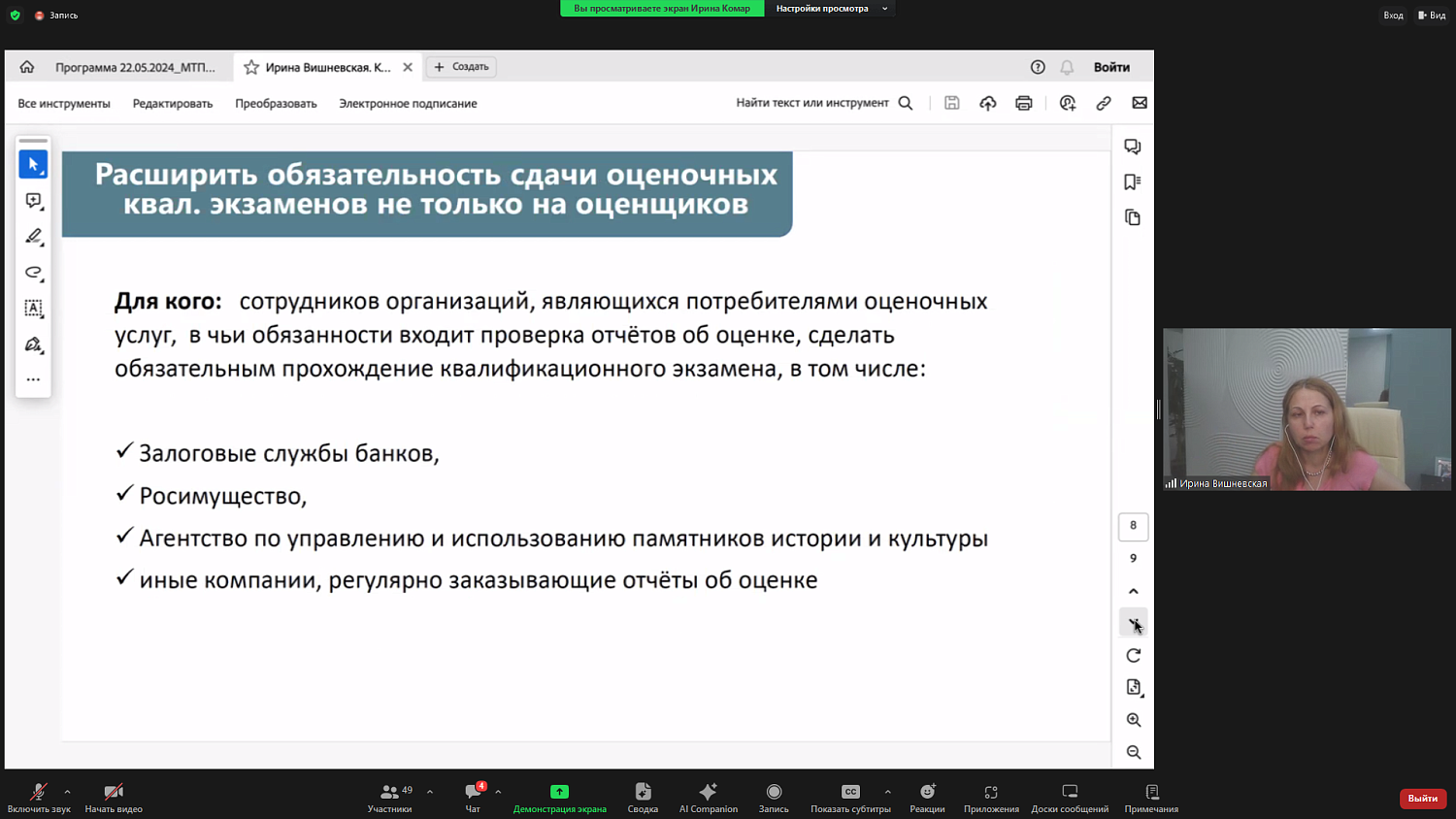
Task: Zoom in on the PDF page
Action: coord(1133,719)
